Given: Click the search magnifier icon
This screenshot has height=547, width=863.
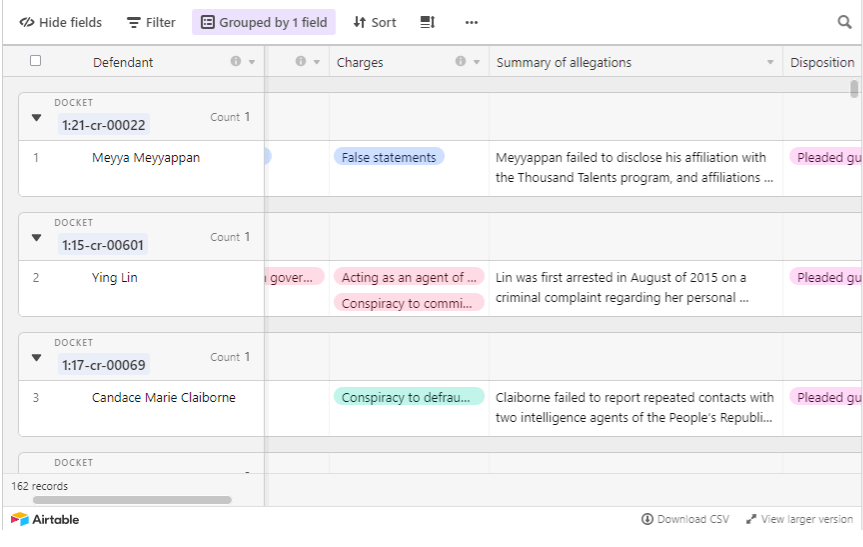Looking at the screenshot, I should tap(845, 22).
